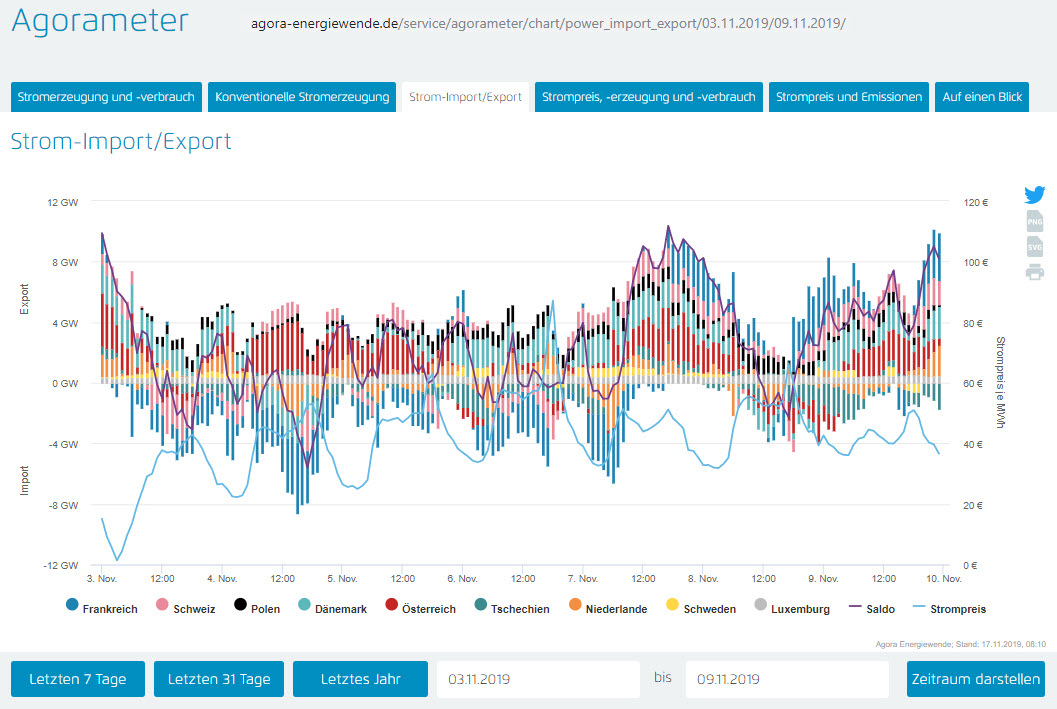Download chart as SVG file
Screen dimensions: 1057x709
click(x=1035, y=247)
